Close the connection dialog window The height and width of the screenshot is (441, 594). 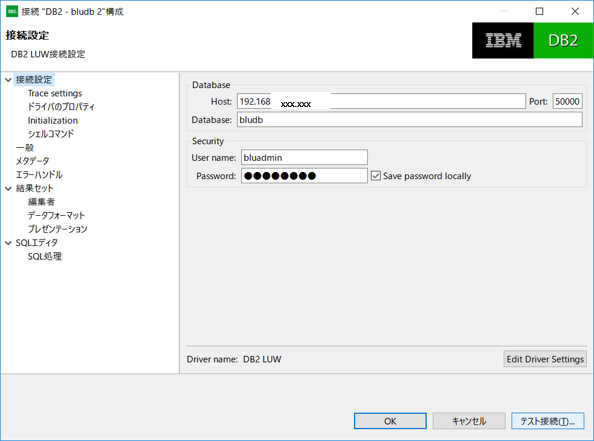click(x=575, y=11)
